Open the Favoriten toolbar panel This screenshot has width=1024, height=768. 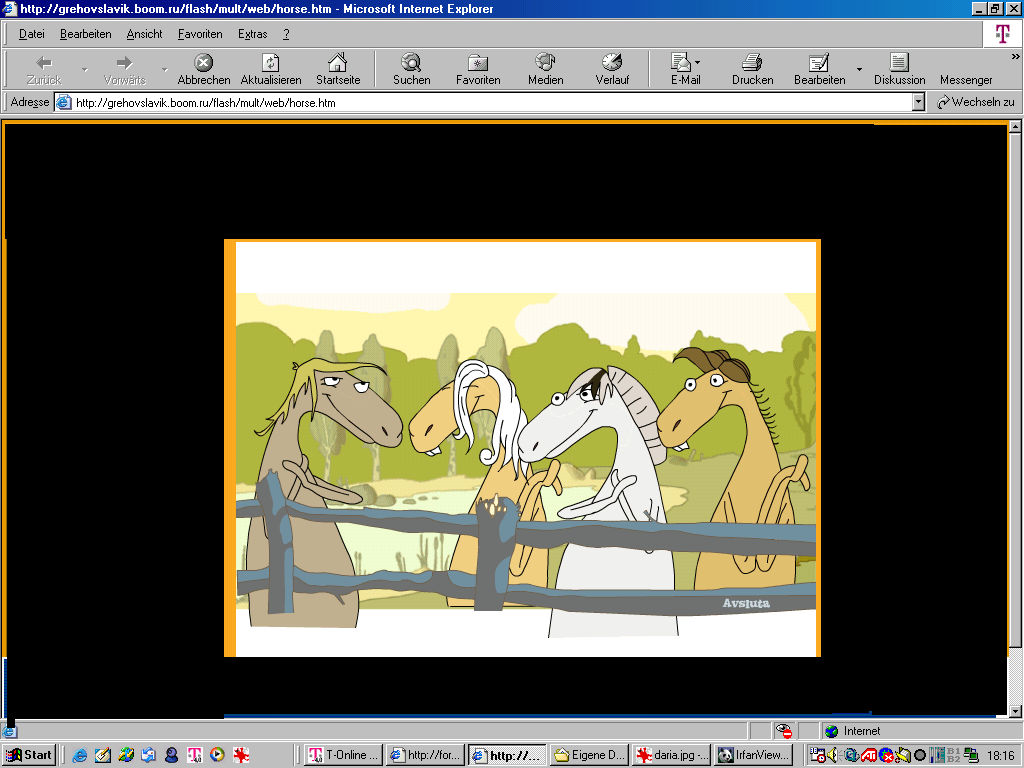point(478,69)
